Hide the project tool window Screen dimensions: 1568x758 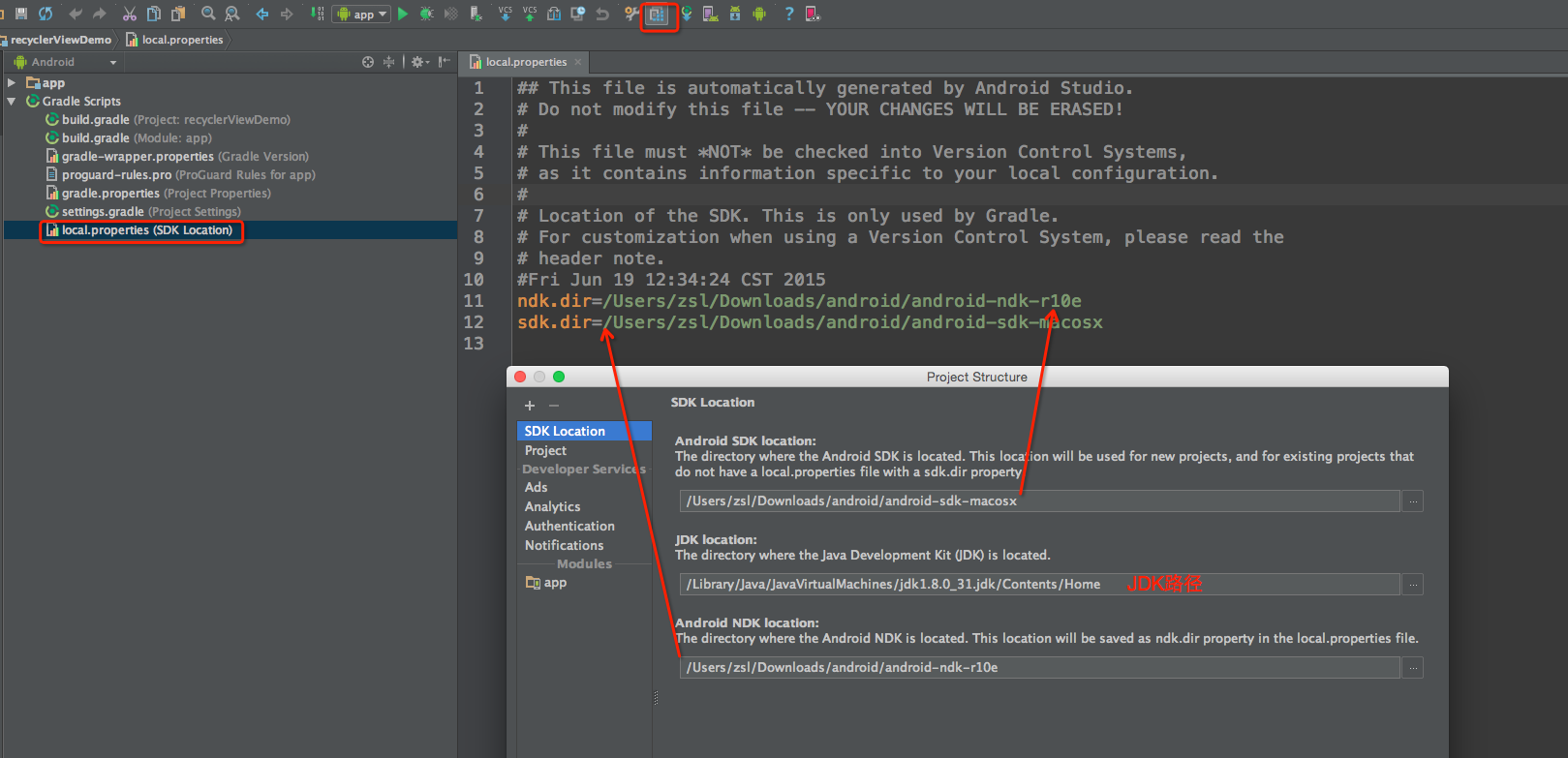[x=444, y=62]
